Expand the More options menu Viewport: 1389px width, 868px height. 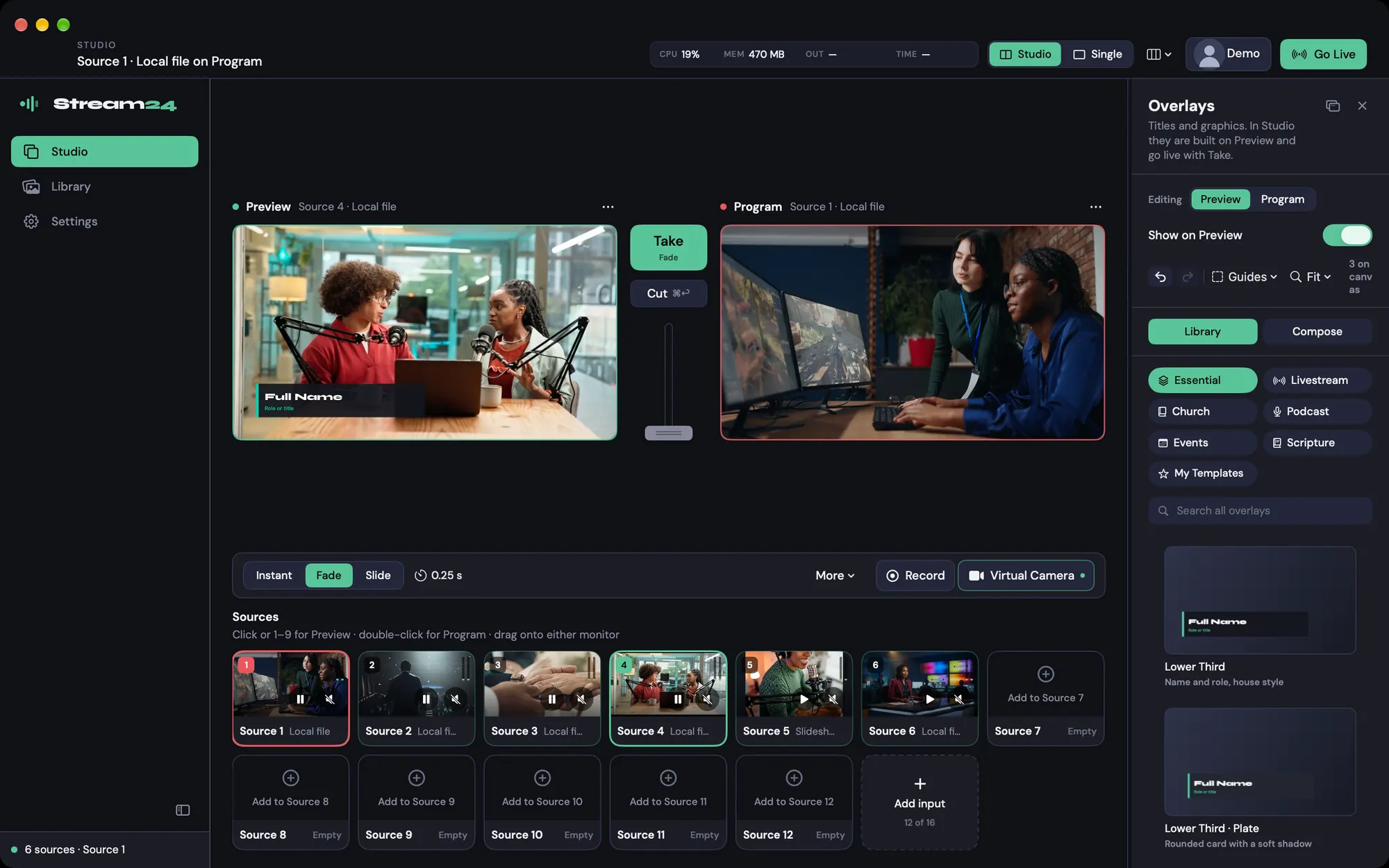835,575
